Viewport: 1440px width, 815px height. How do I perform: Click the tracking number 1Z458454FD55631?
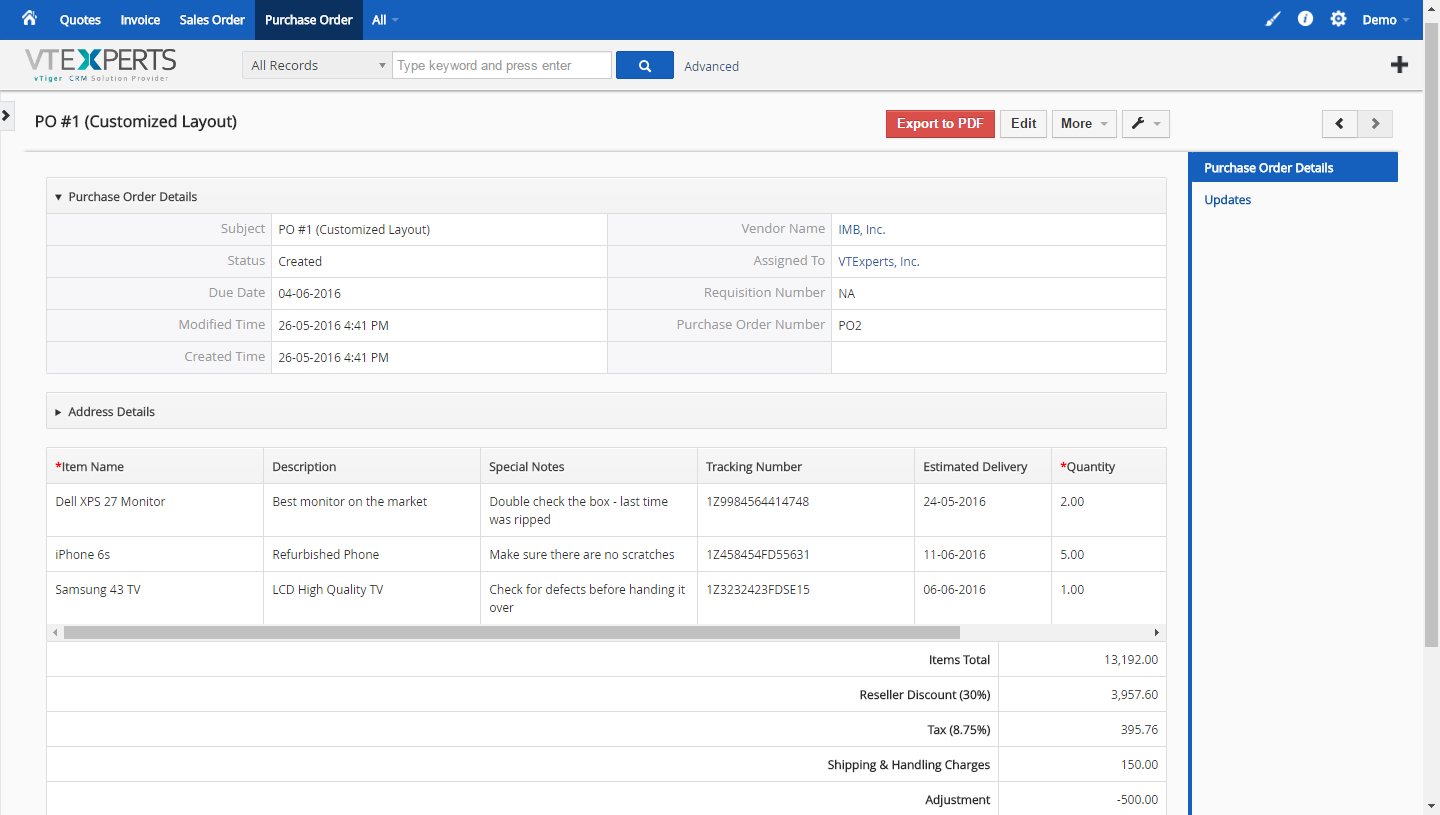tap(758, 555)
